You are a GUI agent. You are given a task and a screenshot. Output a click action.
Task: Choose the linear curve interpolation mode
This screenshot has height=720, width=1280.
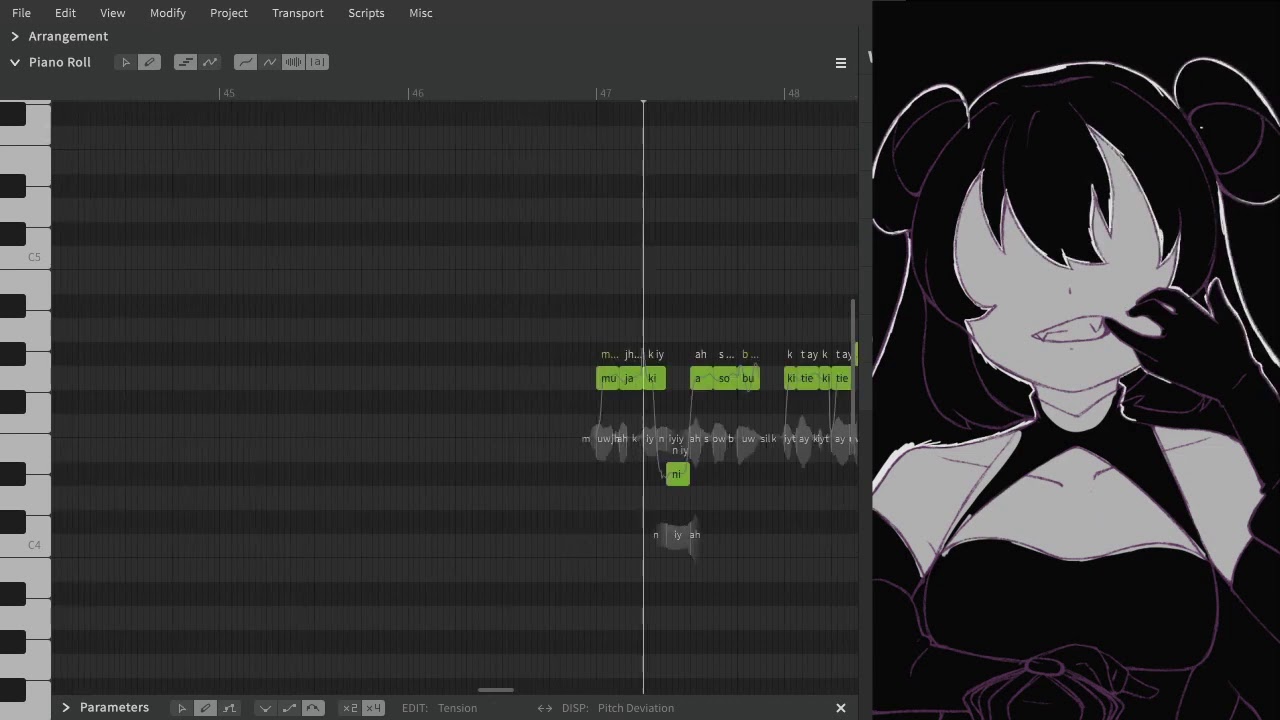pyautogui.click(x=289, y=708)
